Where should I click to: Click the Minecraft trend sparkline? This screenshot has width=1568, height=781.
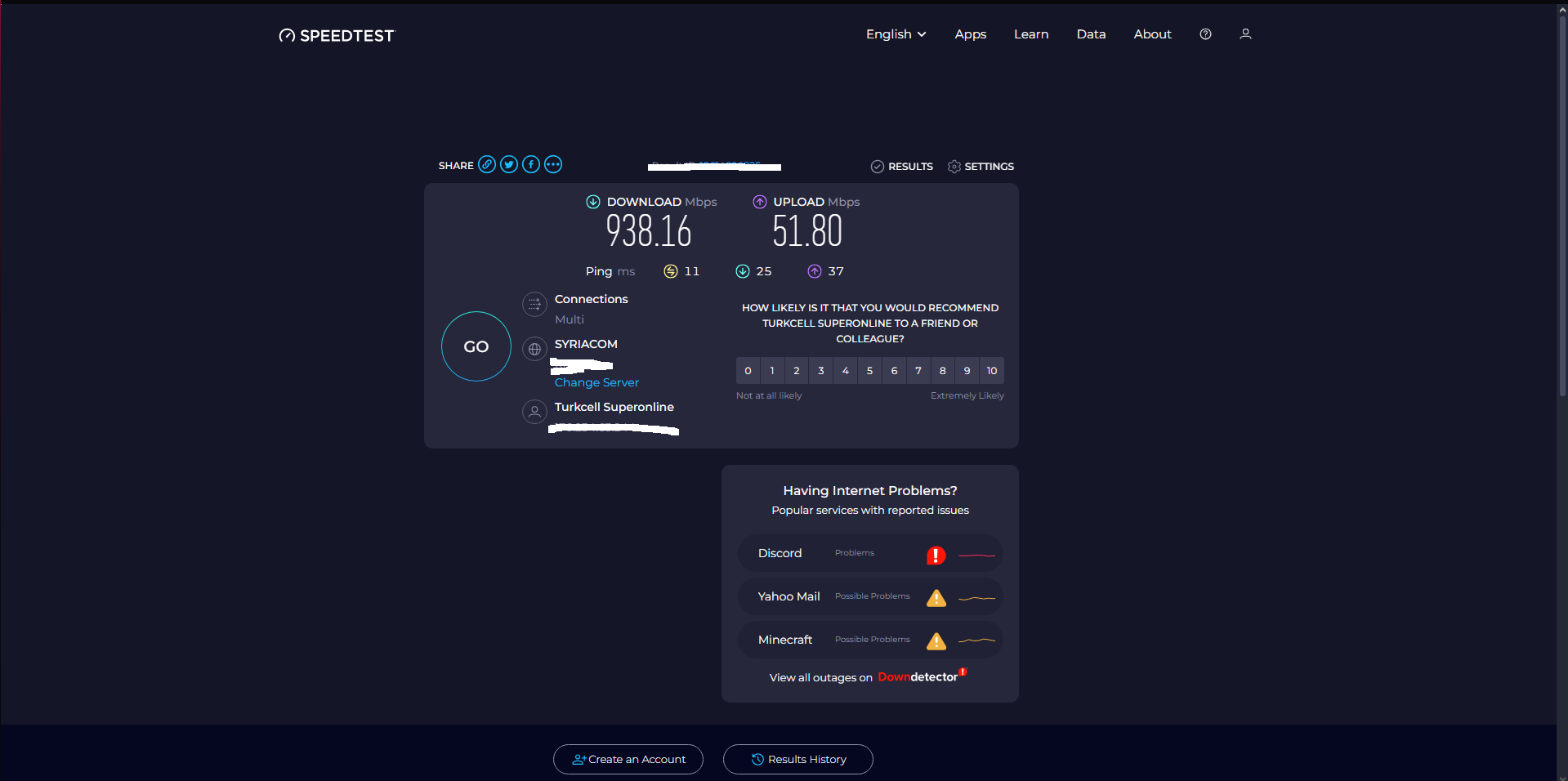[976, 640]
